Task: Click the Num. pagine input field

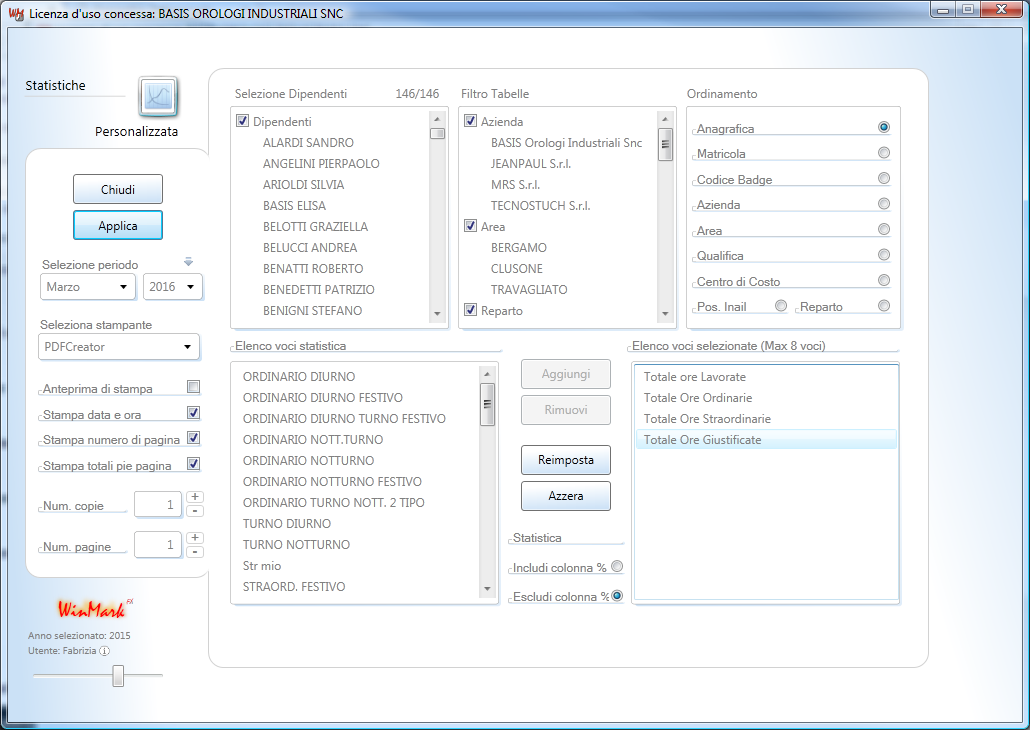Action: [x=158, y=545]
